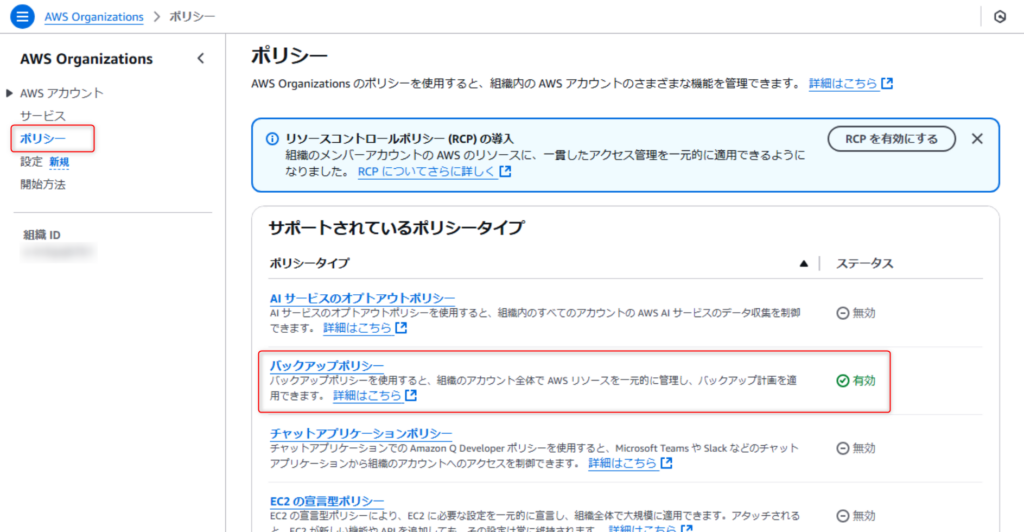
Task: Open RCP についてさらに詳しく link
Action: tap(426, 172)
